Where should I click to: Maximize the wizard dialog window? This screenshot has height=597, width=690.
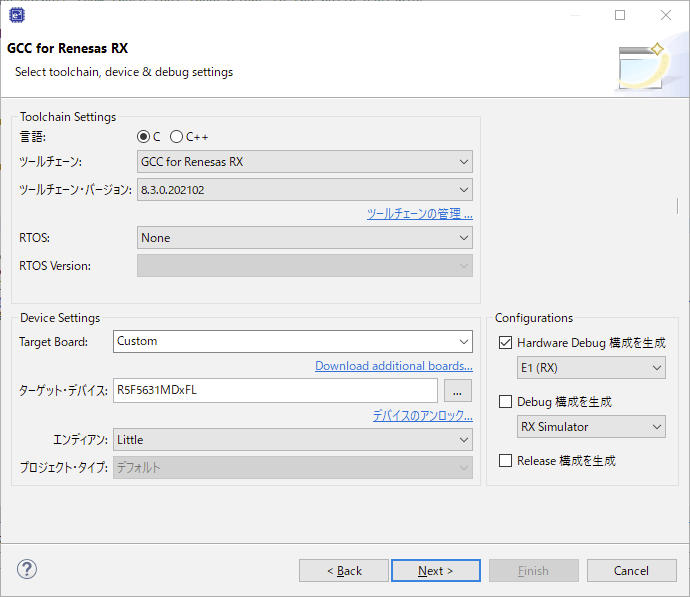pos(620,15)
